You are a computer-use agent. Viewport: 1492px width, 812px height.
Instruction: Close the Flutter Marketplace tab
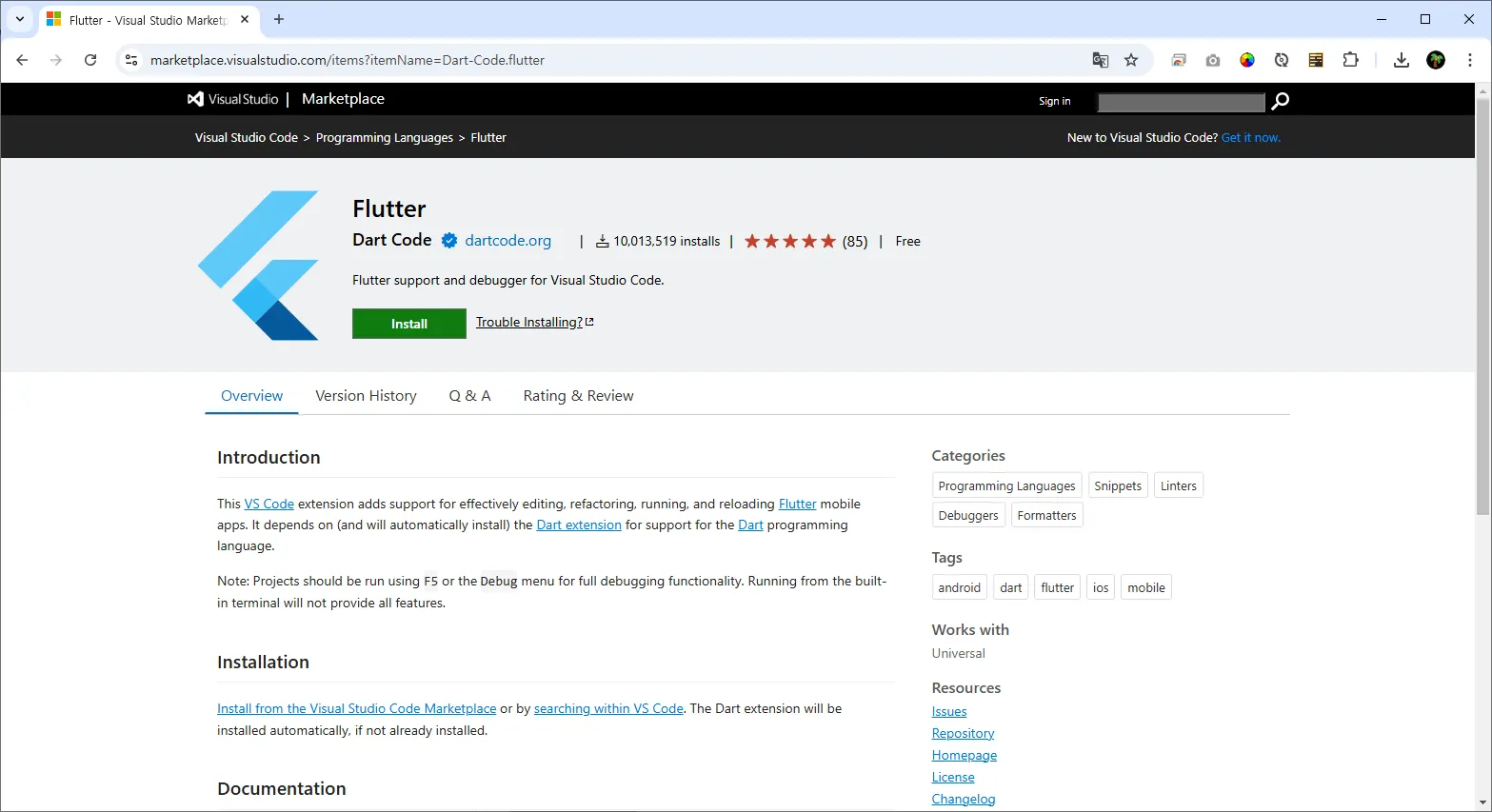(245, 19)
